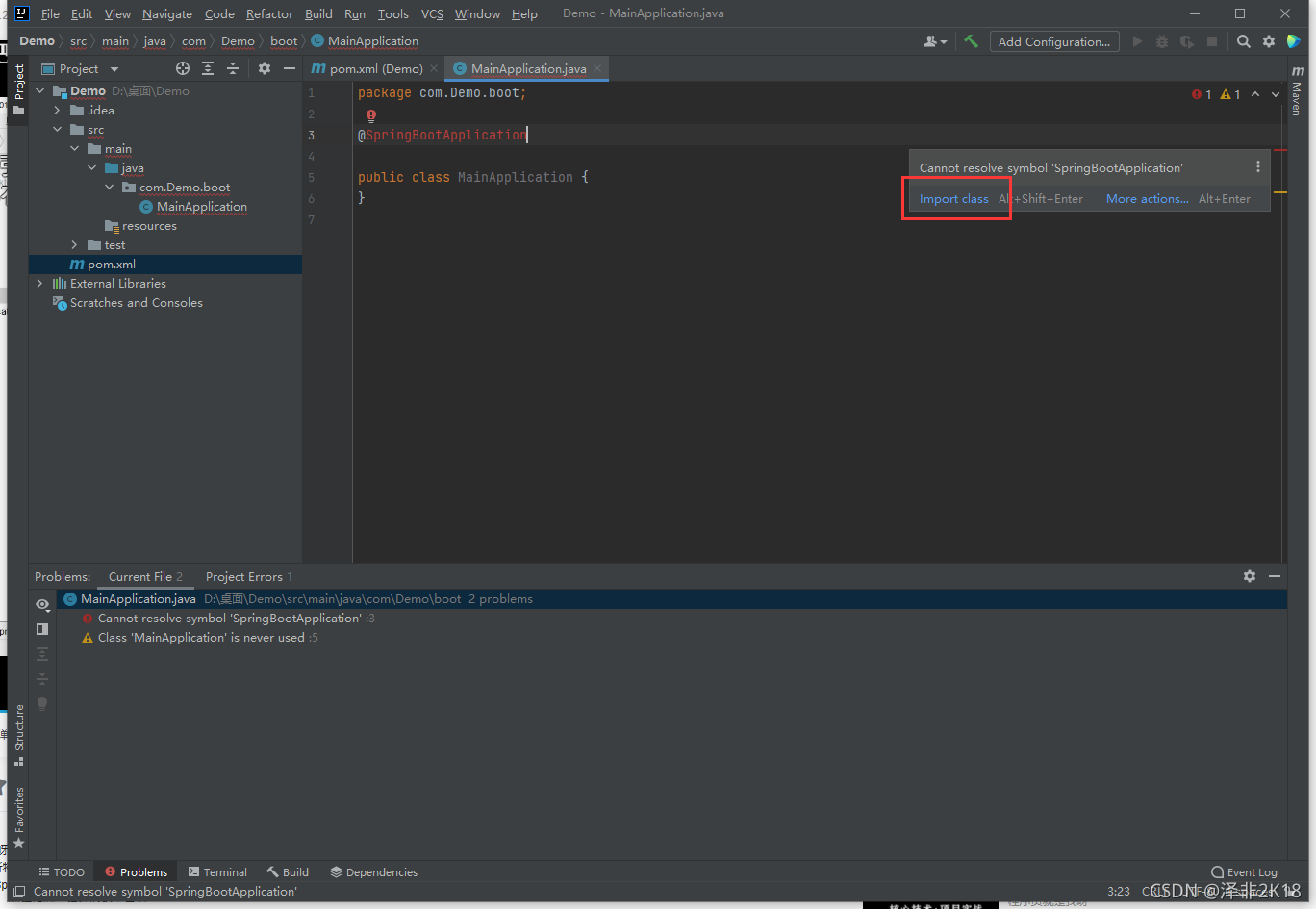The image size is (1316, 909).
Task: Click red error bulb icon in editor
Action: click(x=371, y=115)
